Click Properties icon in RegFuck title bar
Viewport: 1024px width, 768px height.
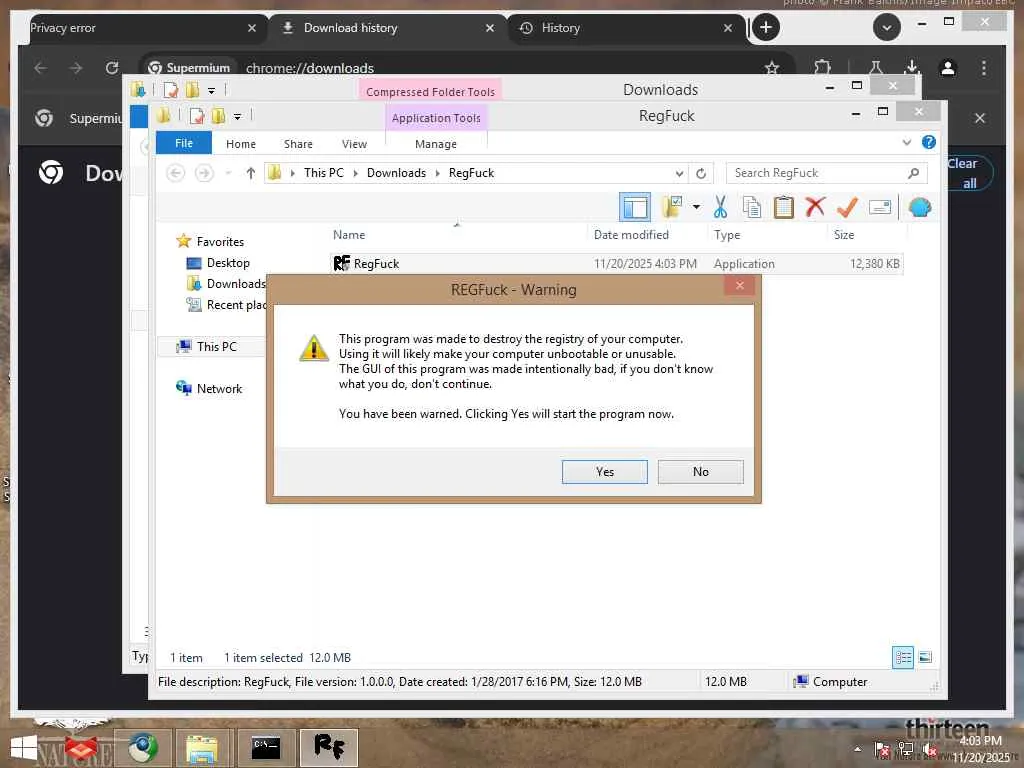pyautogui.click(x=197, y=116)
